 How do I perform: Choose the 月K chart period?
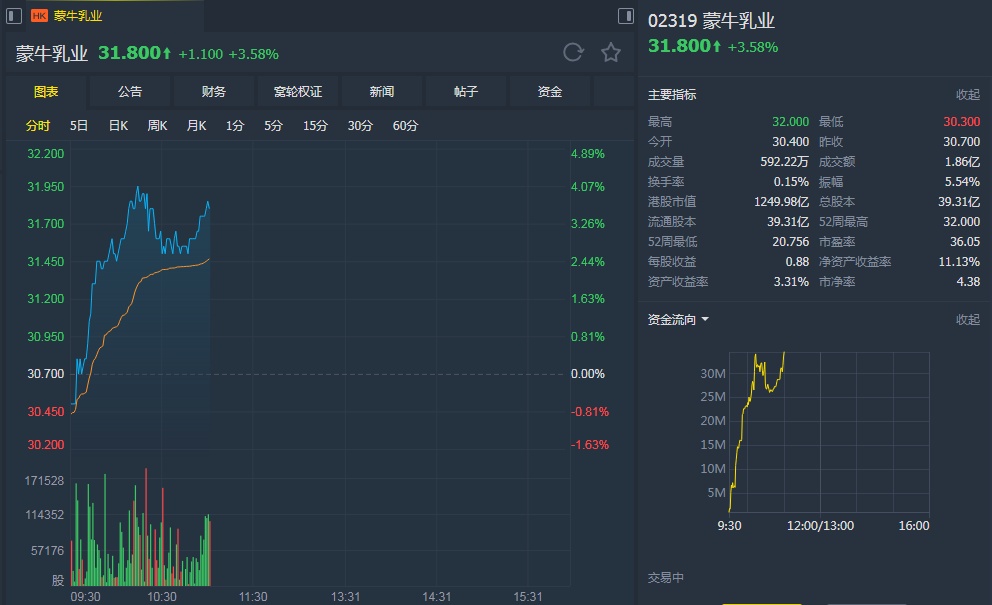(196, 126)
